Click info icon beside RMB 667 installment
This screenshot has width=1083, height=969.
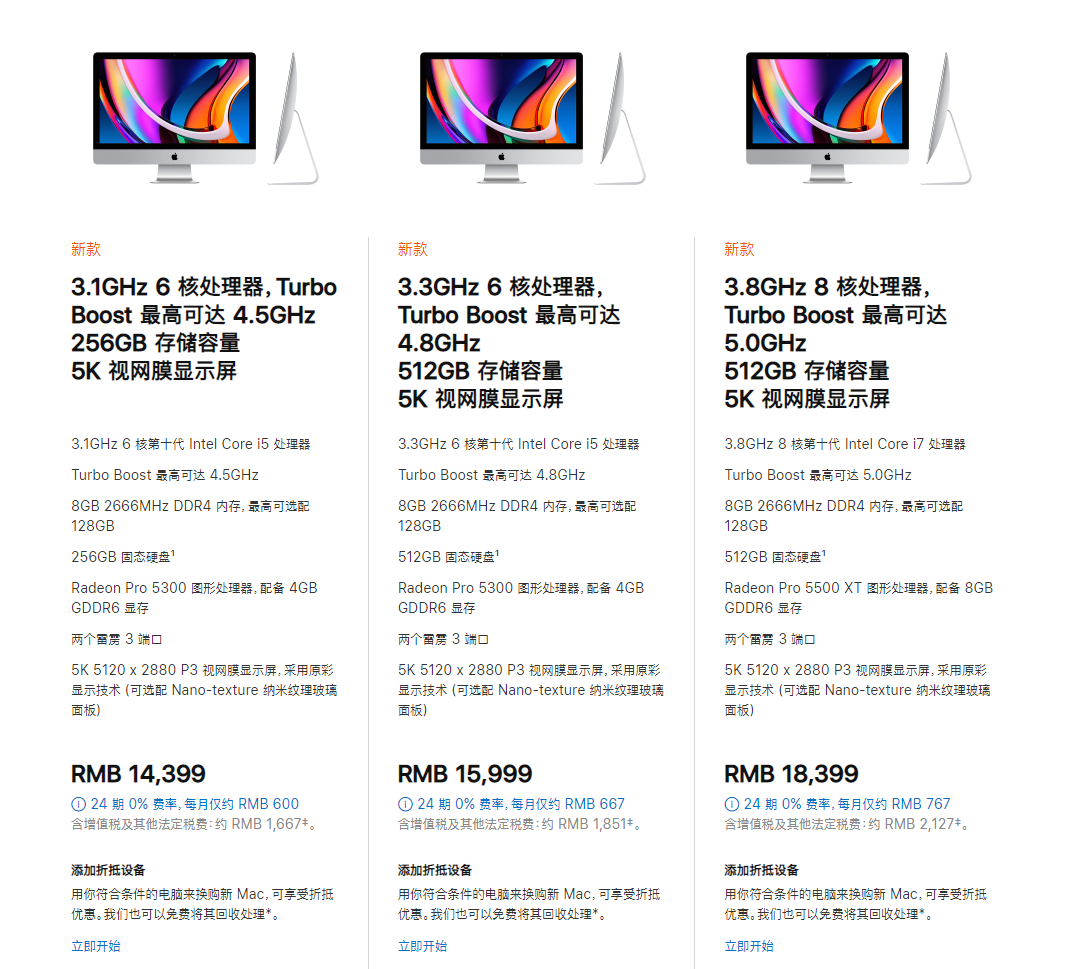click(405, 804)
